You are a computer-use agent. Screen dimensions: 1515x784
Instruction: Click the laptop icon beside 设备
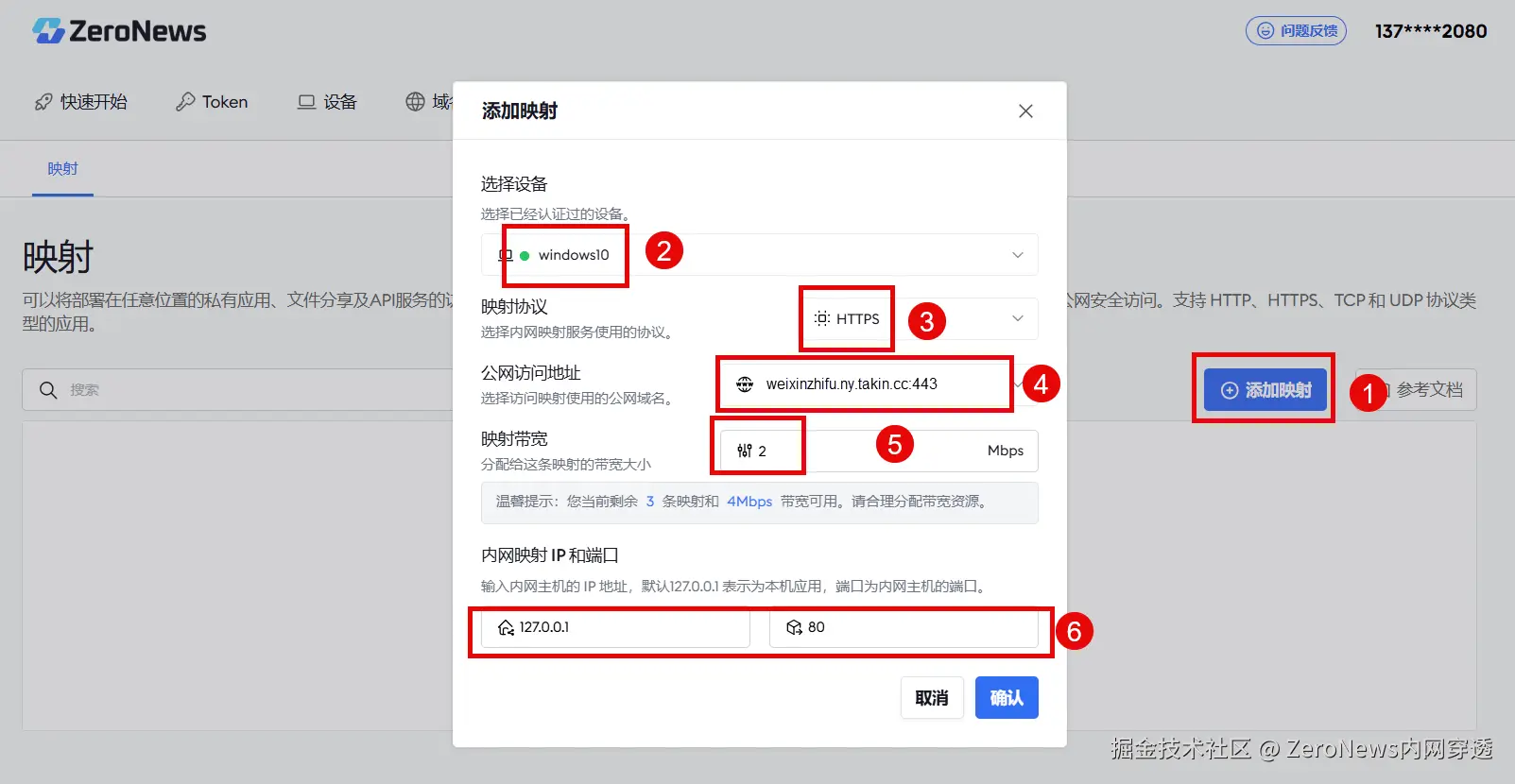(306, 102)
